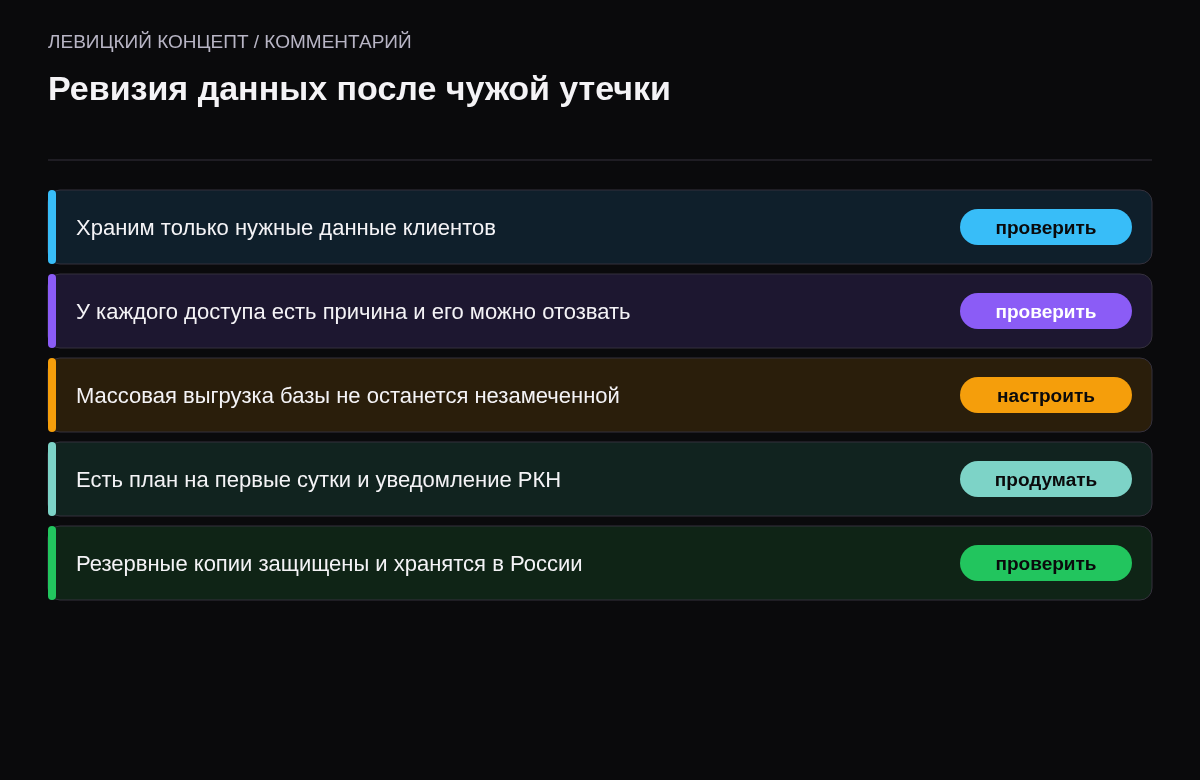Select text 'У каждого доступа есть причина и его можно отозвать'

click(x=353, y=312)
